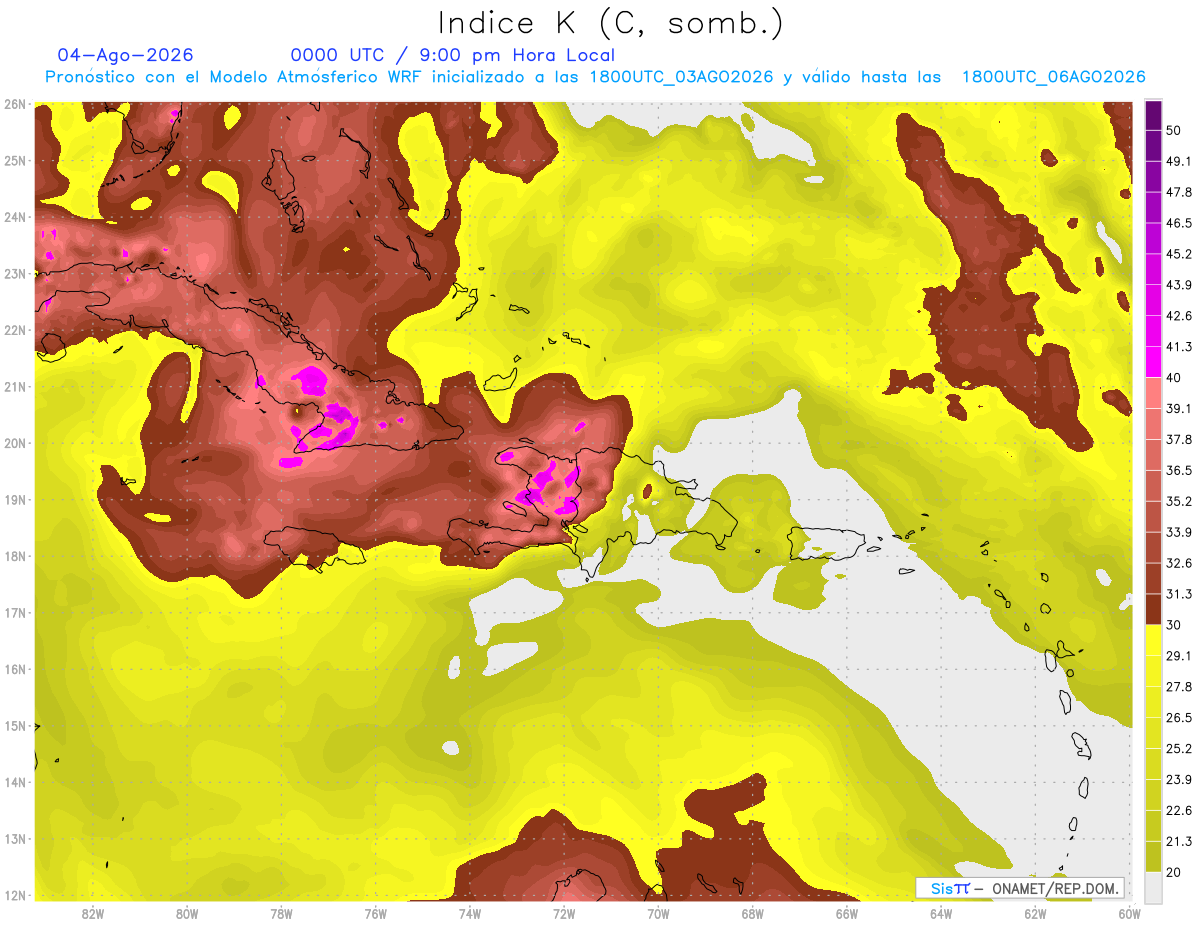
Task: Click the 76W longitude axis label
Action: coord(376,914)
